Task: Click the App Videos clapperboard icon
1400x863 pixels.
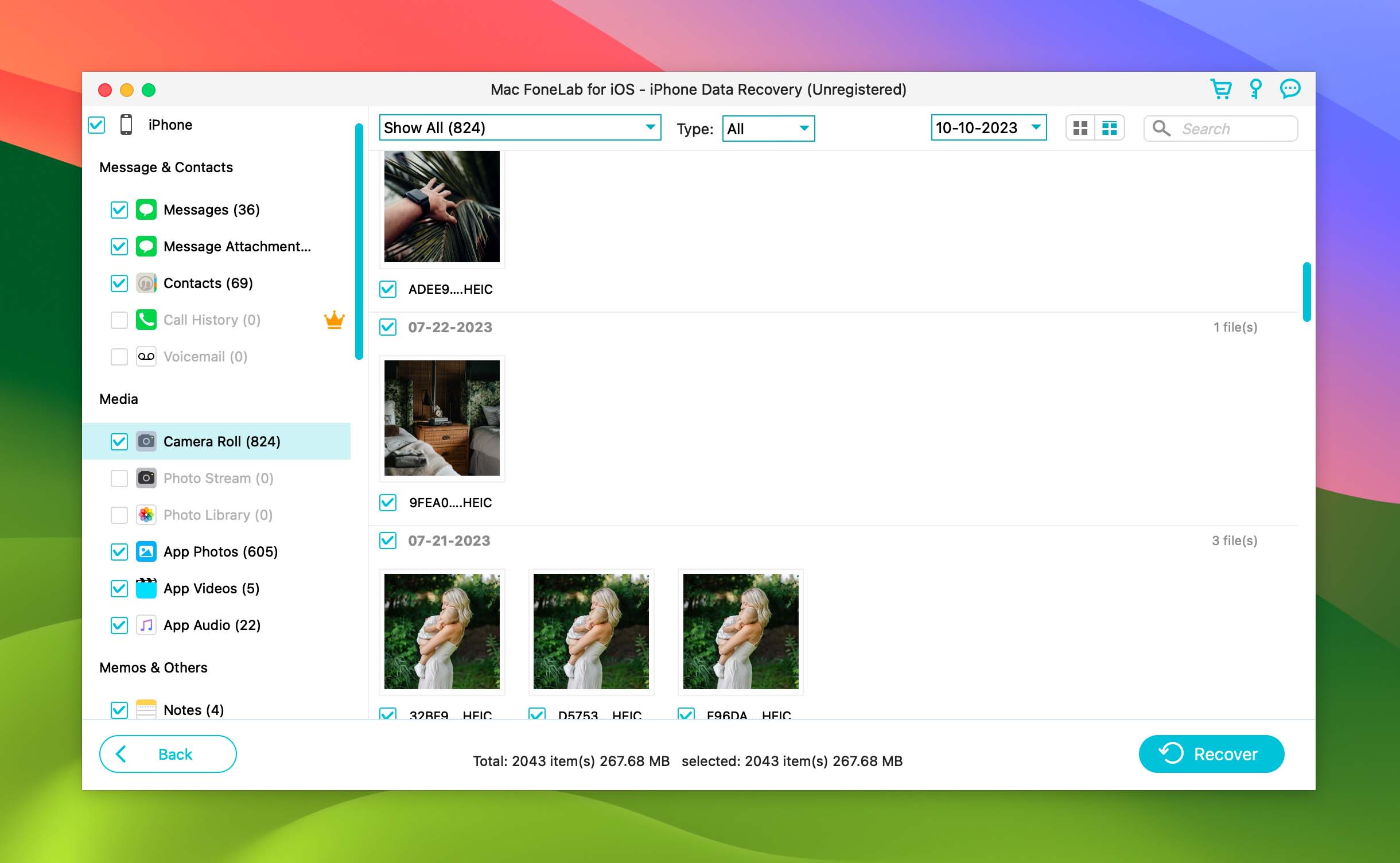Action: (146, 588)
